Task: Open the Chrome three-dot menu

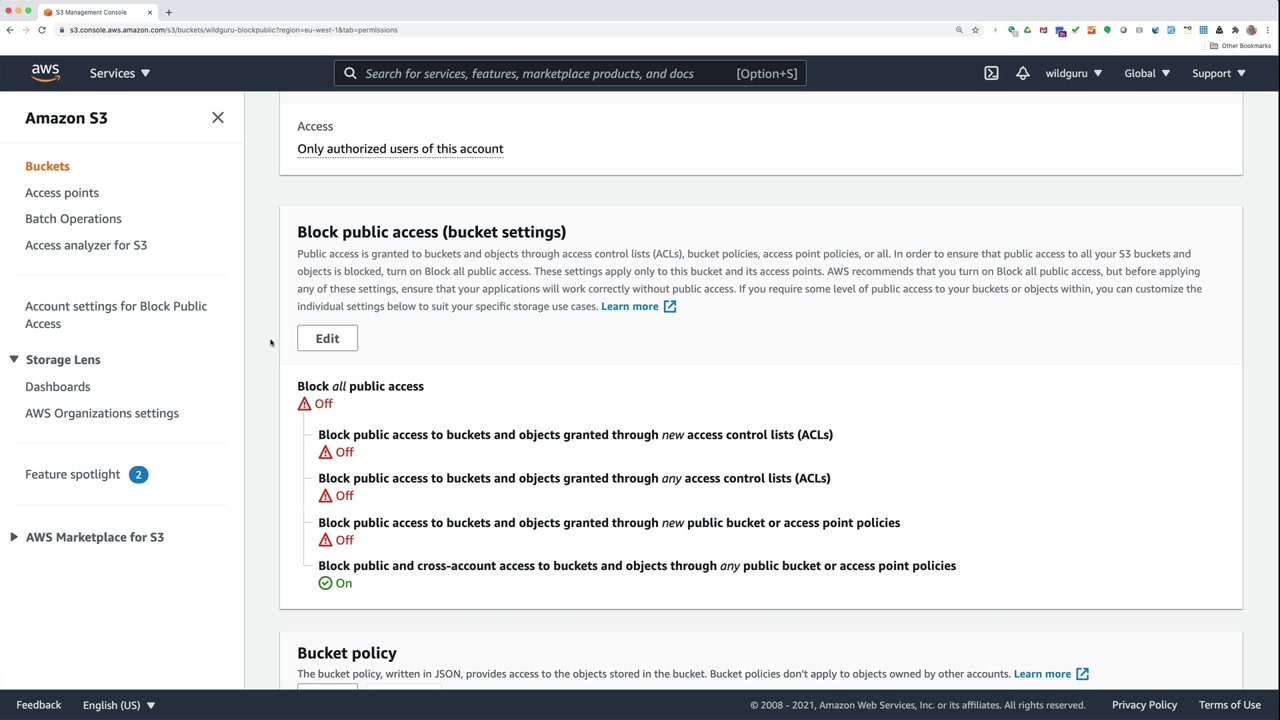Action: pos(1267,30)
